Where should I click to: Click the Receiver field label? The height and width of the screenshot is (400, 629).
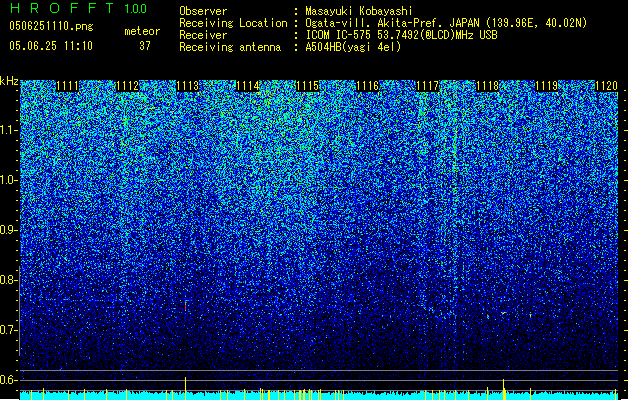click(x=203, y=35)
